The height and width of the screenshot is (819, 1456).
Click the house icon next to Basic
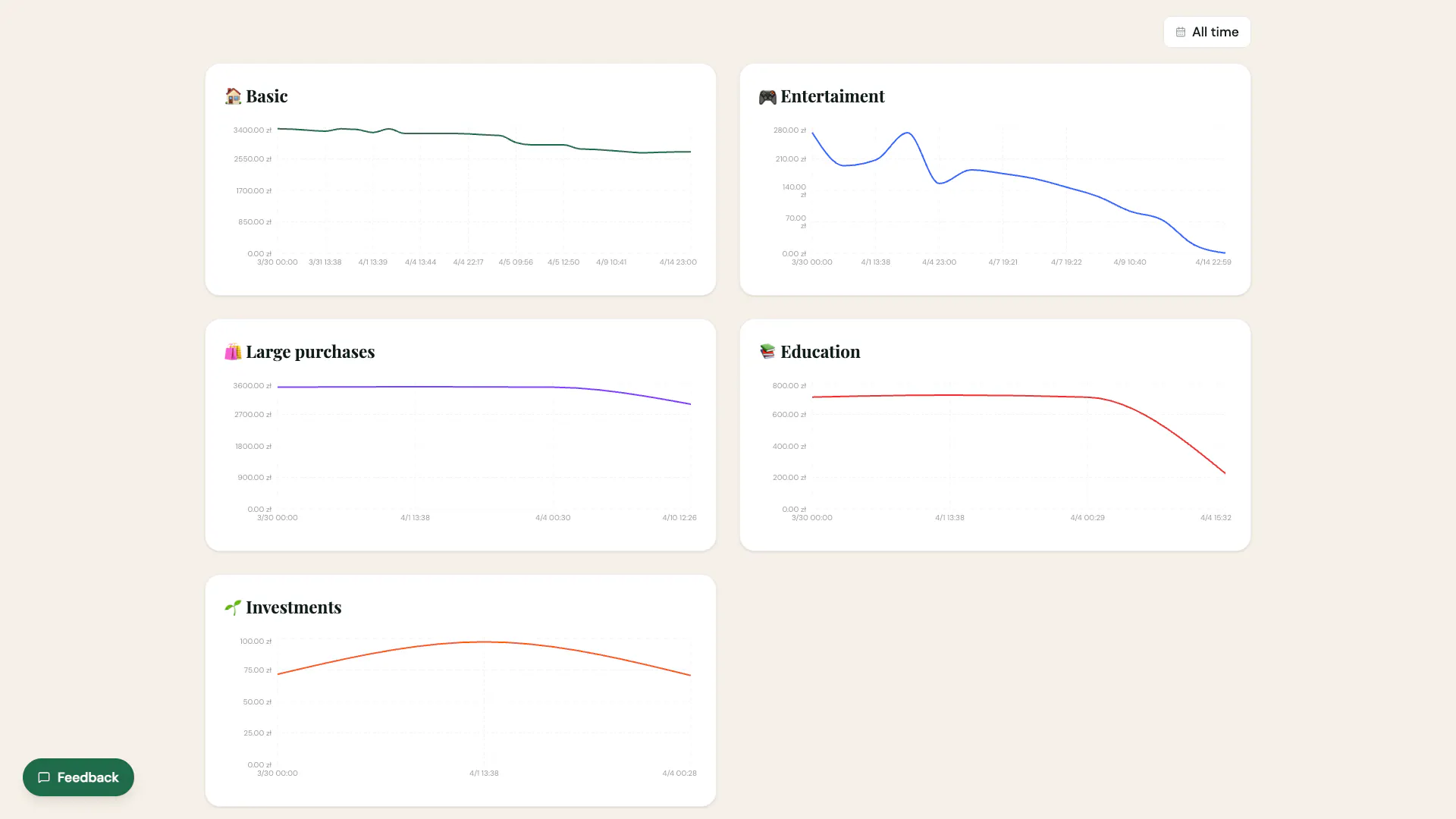[x=233, y=96]
